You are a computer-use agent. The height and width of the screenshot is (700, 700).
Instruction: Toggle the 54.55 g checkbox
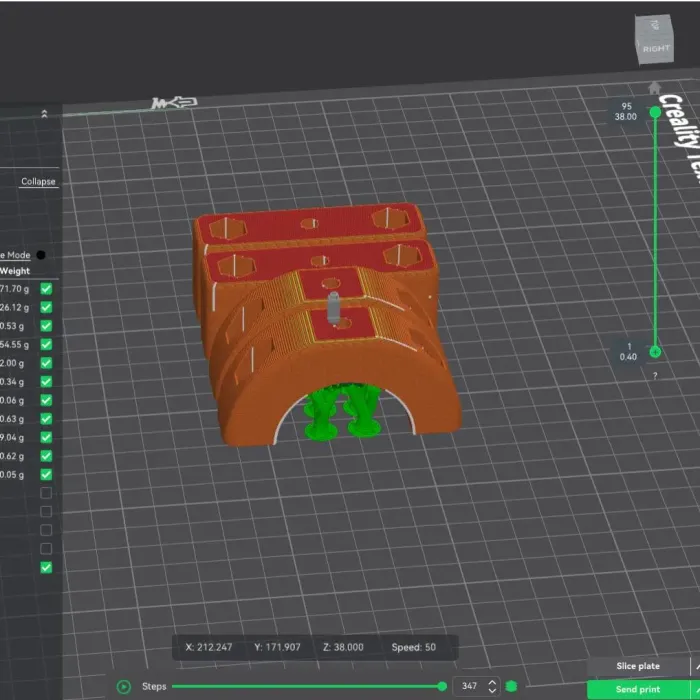[x=46, y=344]
